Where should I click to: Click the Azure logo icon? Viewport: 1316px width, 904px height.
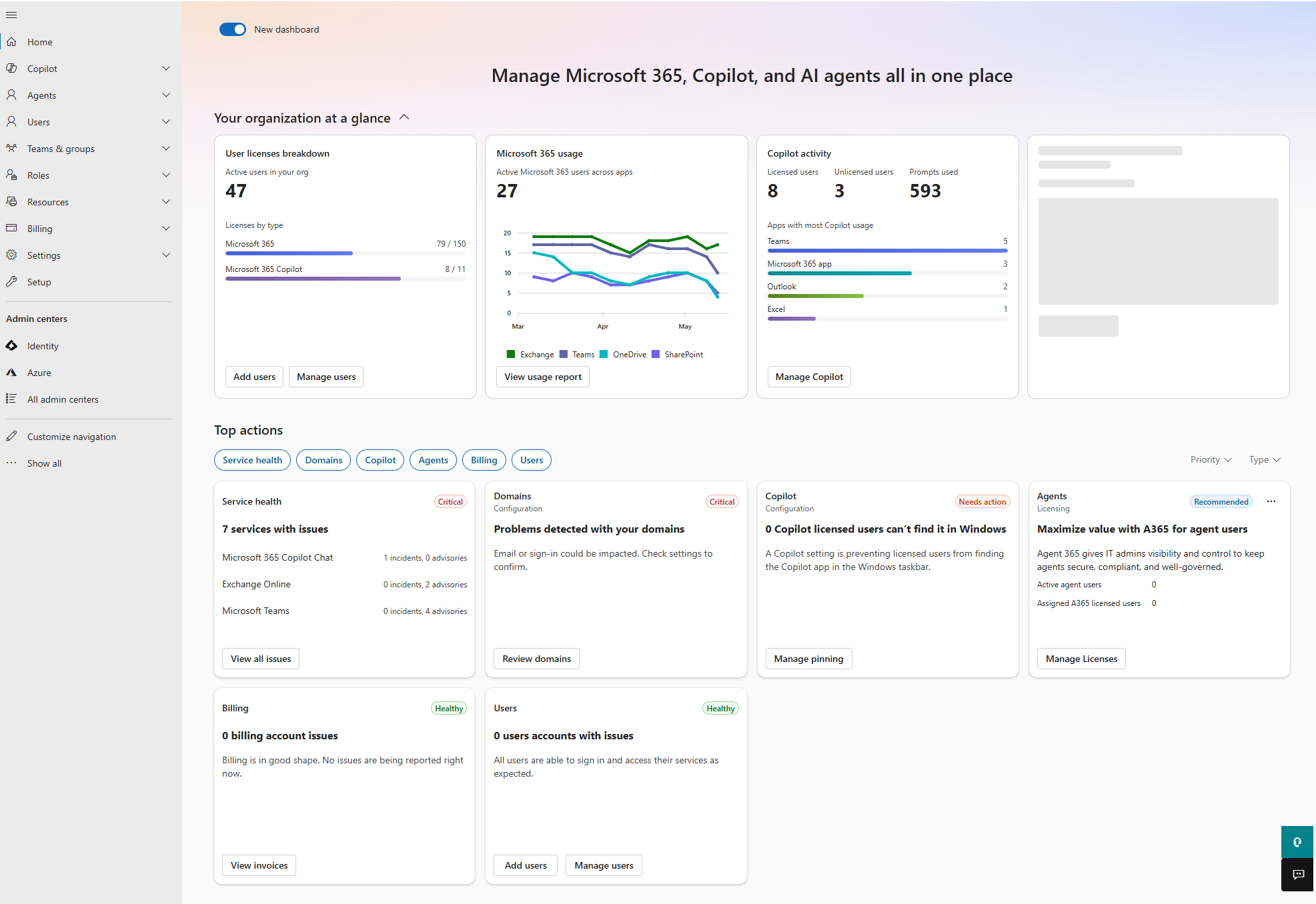click(x=11, y=373)
